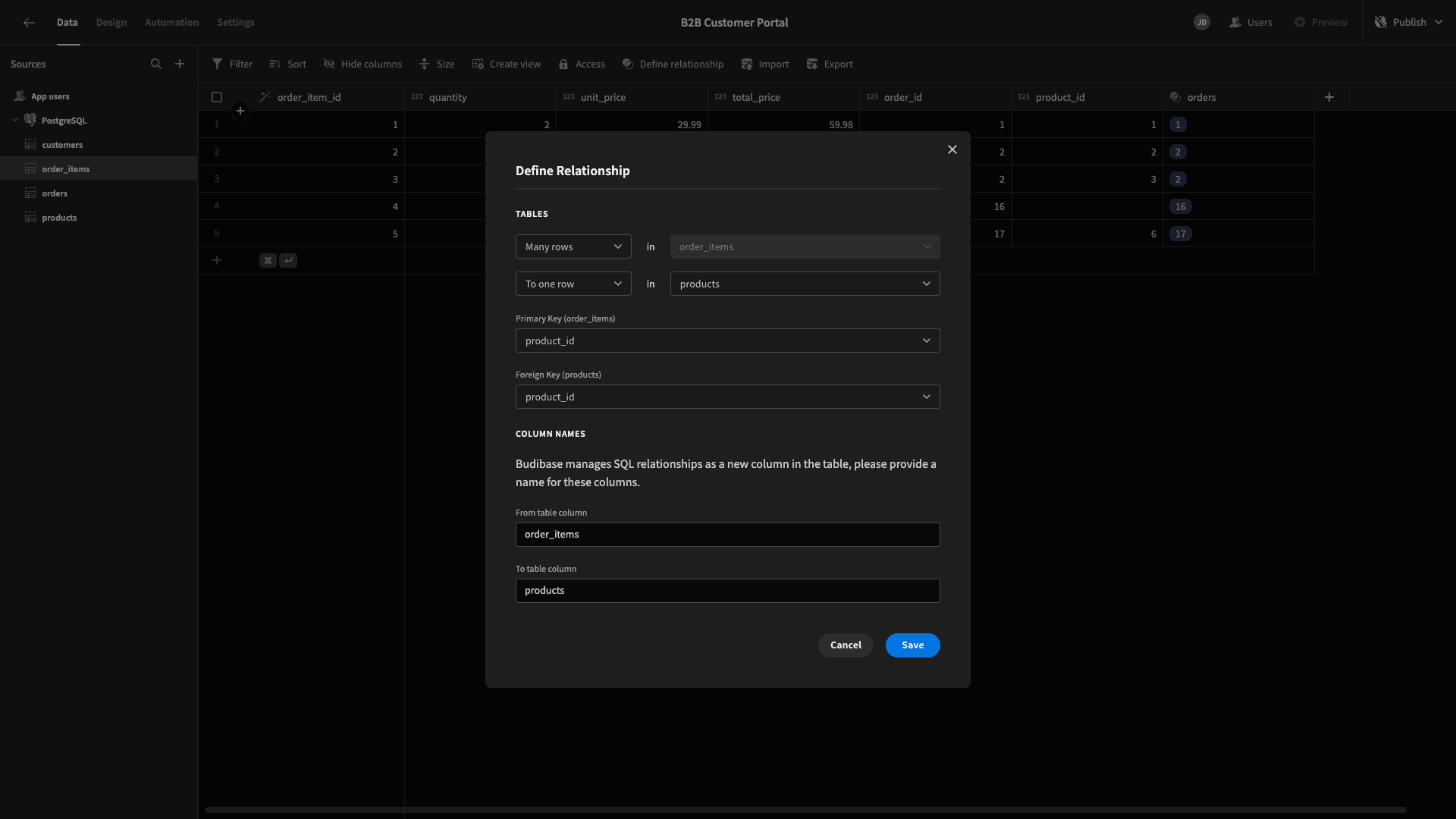Close the Define Relationship dialog
This screenshot has height=819, width=1456.
point(952,149)
